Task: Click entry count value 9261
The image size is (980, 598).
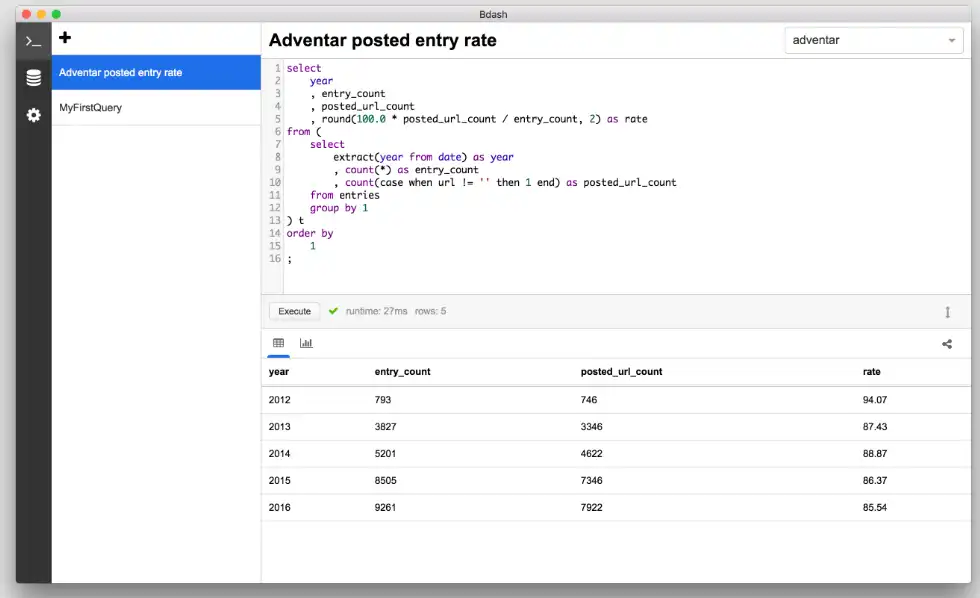Action: point(385,507)
